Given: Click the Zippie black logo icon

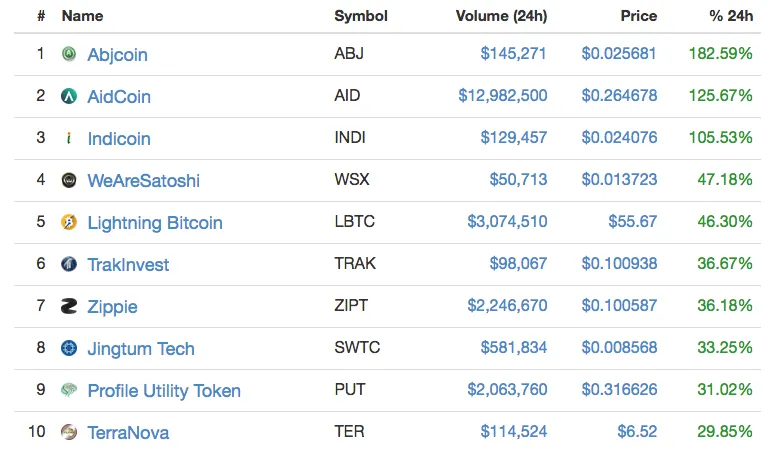Looking at the screenshot, I should (x=69, y=306).
